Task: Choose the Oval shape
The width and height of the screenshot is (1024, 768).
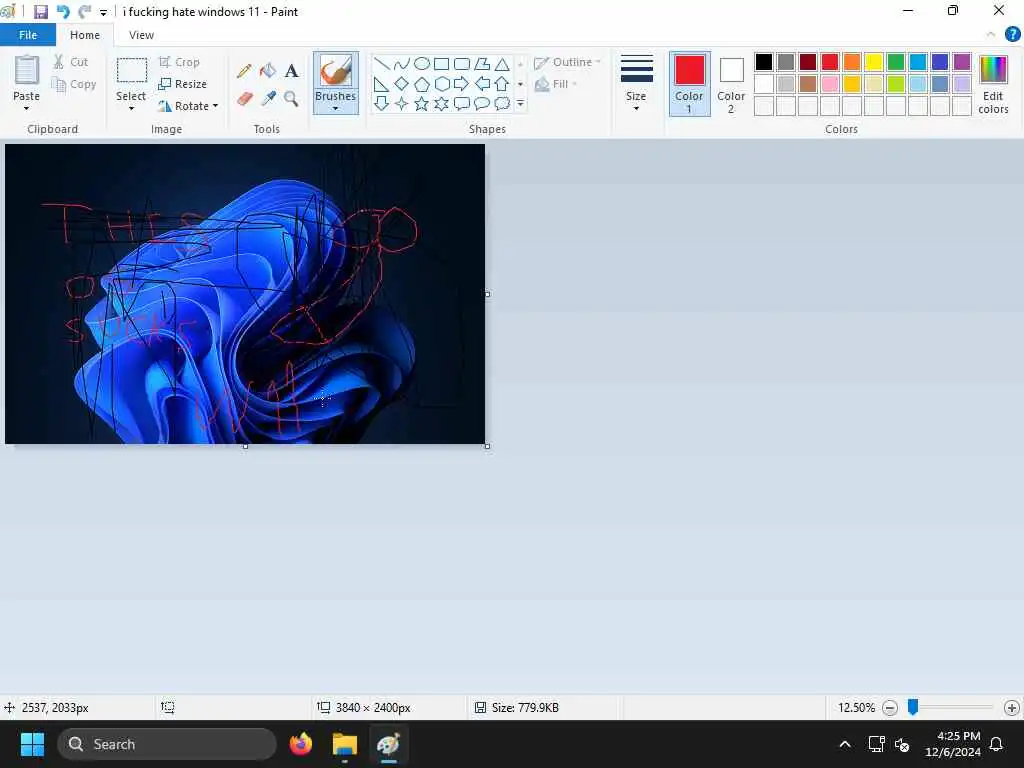Action: tap(422, 63)
